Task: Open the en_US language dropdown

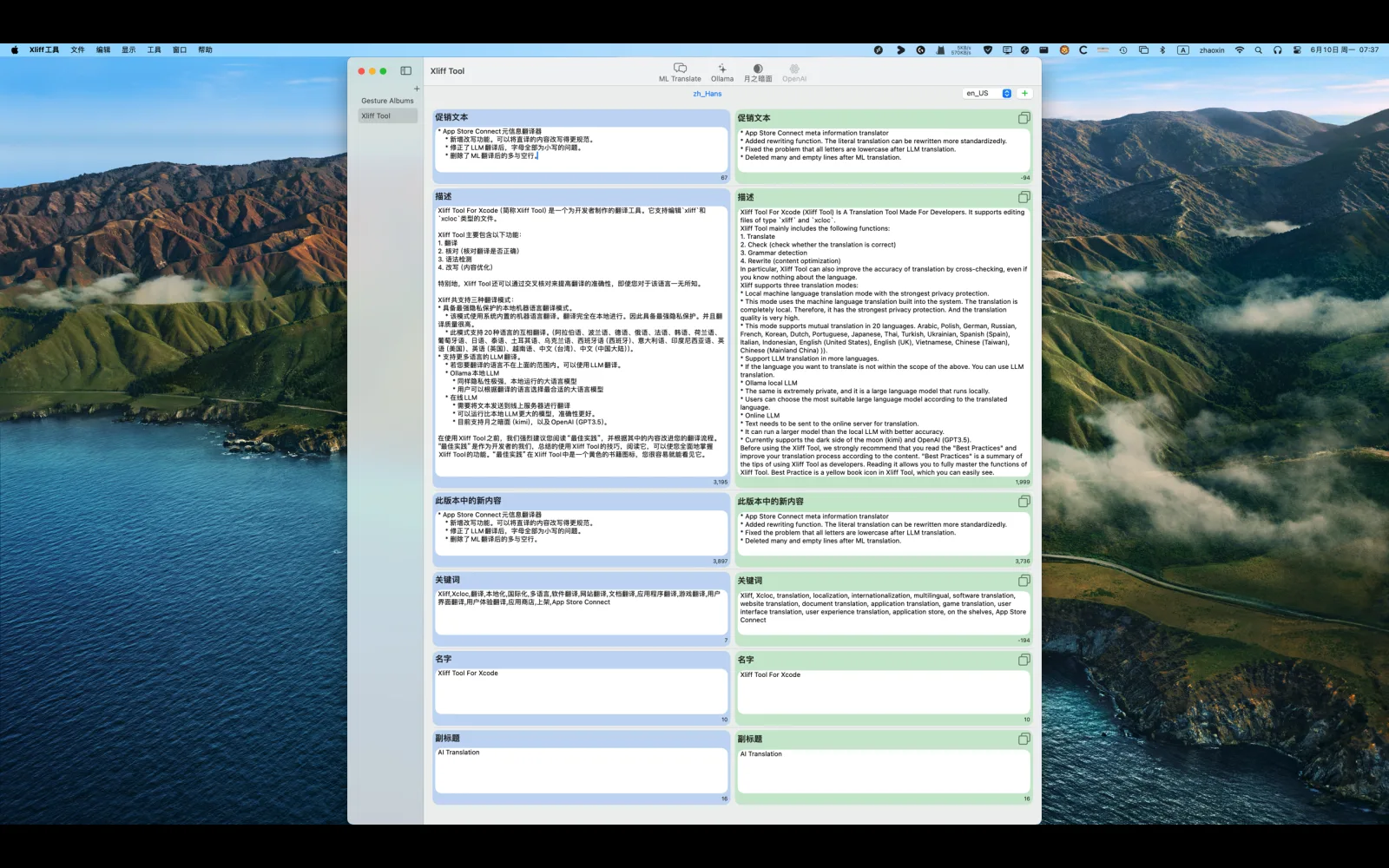Action: point(988,93)
